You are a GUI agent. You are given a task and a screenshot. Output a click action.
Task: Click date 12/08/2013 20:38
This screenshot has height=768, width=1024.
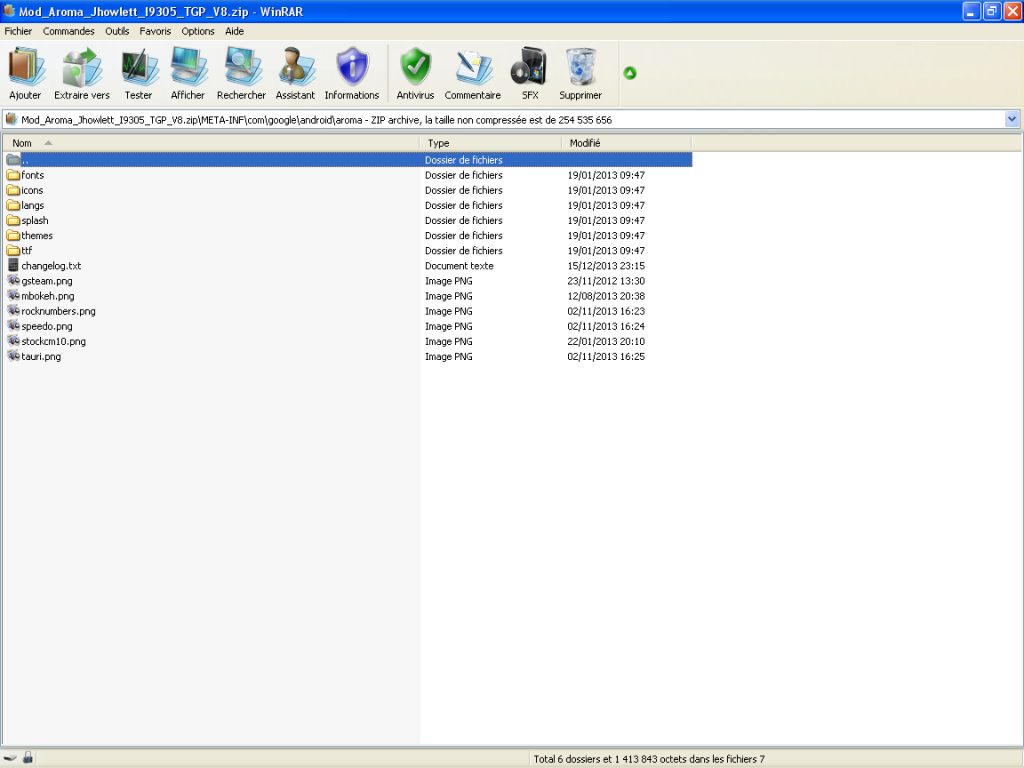(x=606, y=296)
